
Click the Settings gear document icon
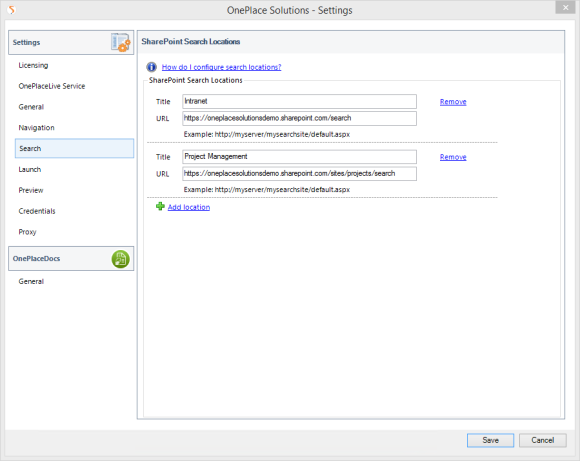(121, 43)
